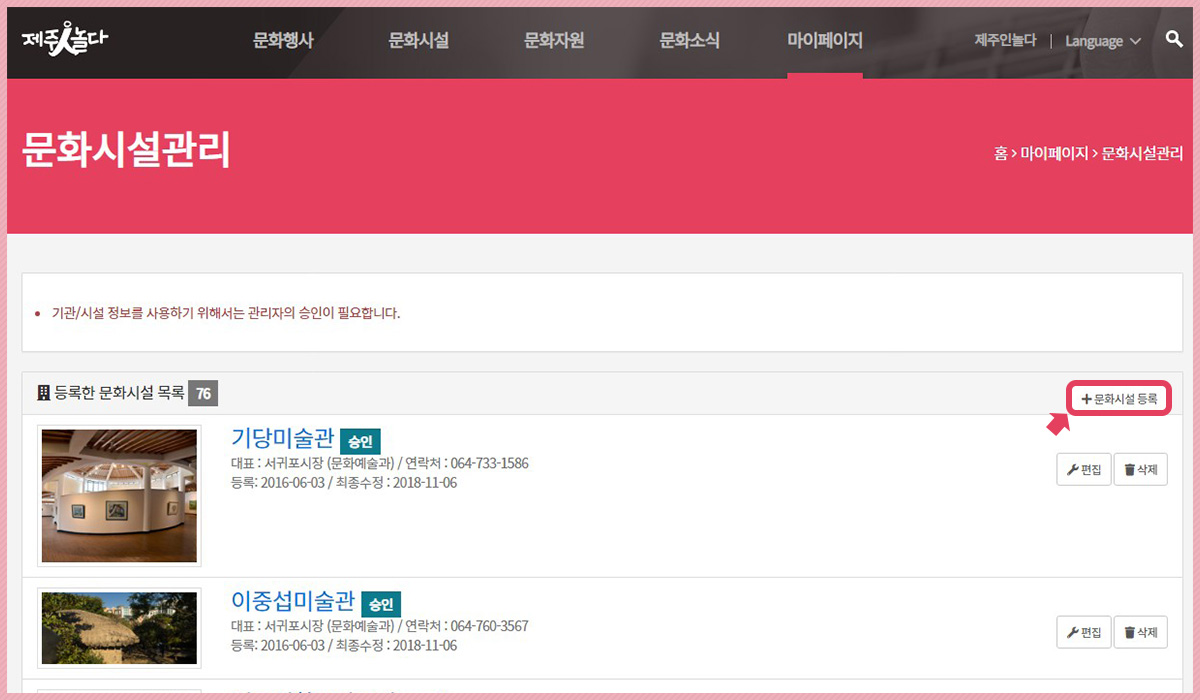The width and height of the screenshot is (1200, 700).
Task: Click the 승인 badge next to 기당미술관
Action: click(360, 441)
